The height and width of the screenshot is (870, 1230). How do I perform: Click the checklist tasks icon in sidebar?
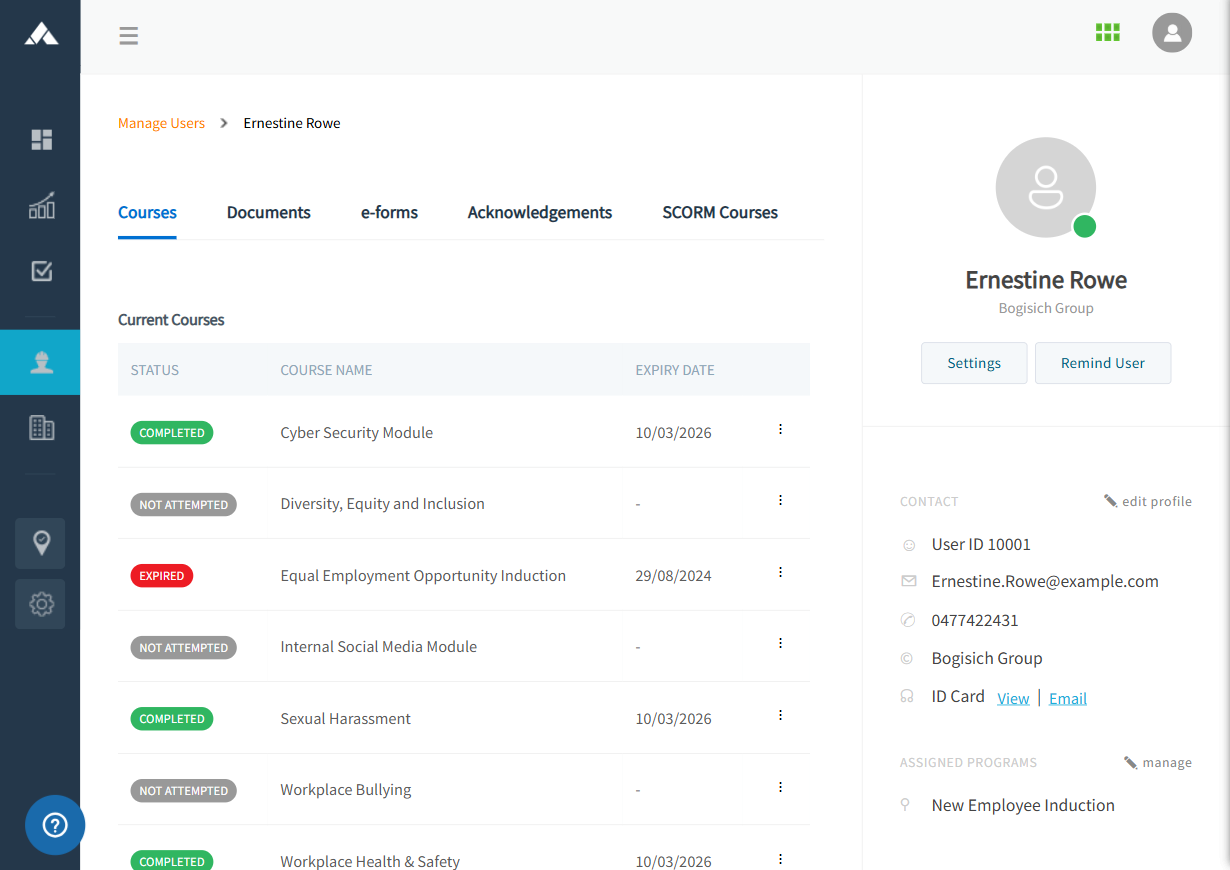(41, 271)
